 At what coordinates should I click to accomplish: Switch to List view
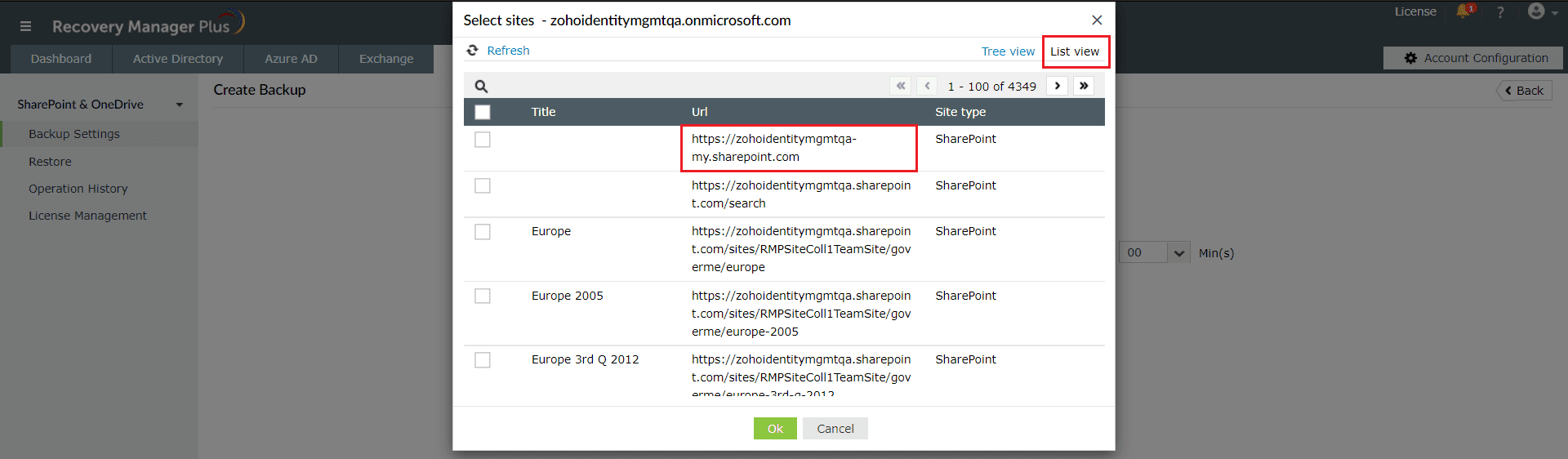1075,51
